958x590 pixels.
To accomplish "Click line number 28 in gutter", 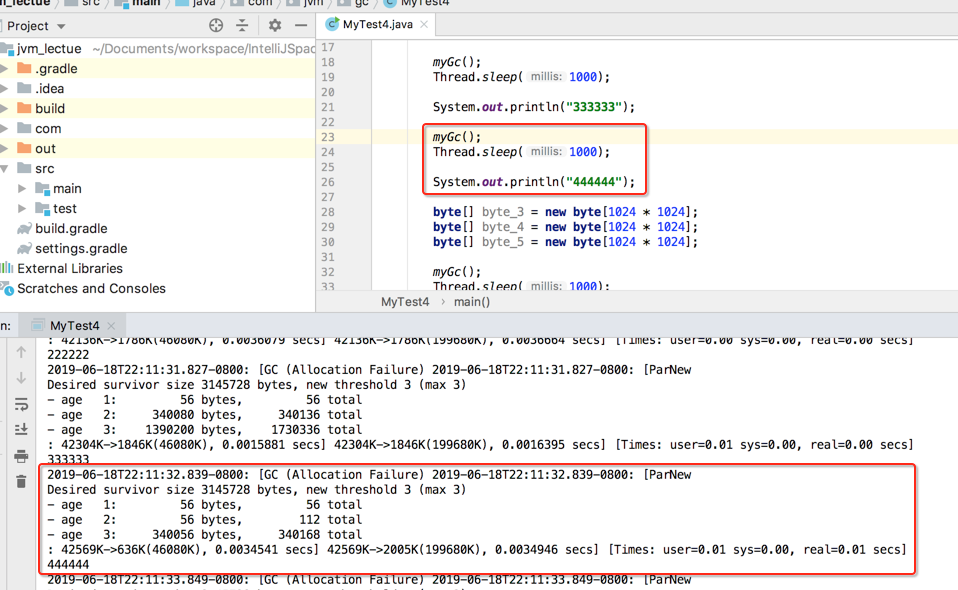I will pyautogui.click(x=328, y=212).
